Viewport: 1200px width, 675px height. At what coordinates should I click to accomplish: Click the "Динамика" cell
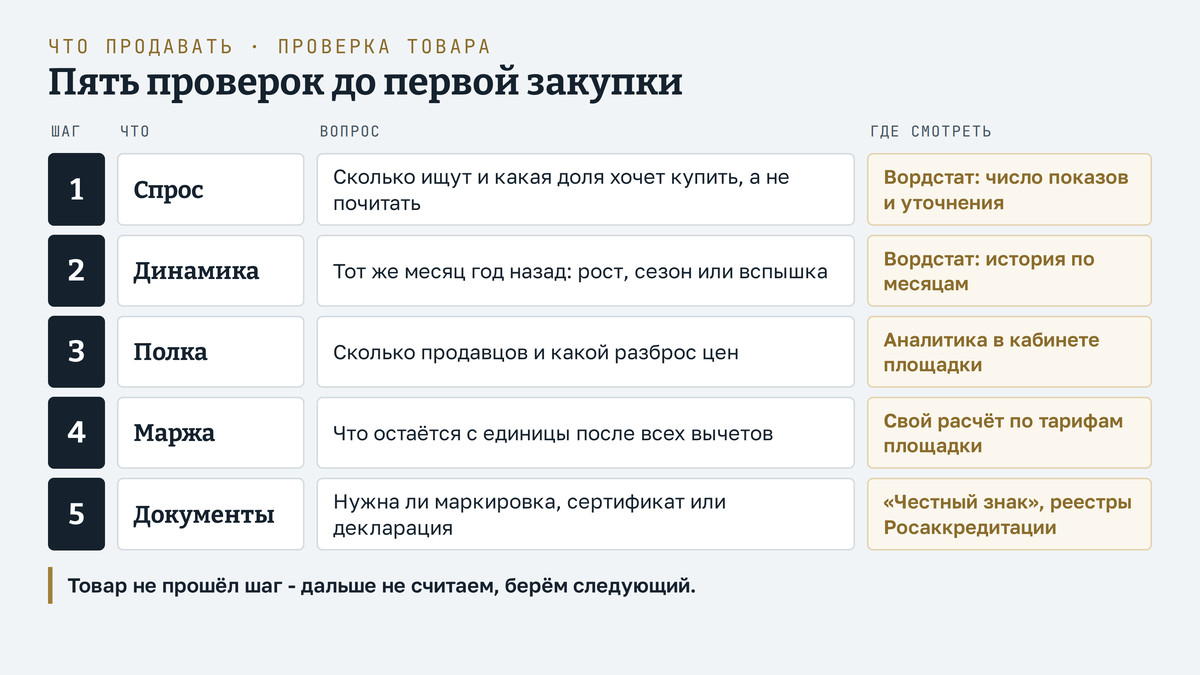[x=210, y=270]
